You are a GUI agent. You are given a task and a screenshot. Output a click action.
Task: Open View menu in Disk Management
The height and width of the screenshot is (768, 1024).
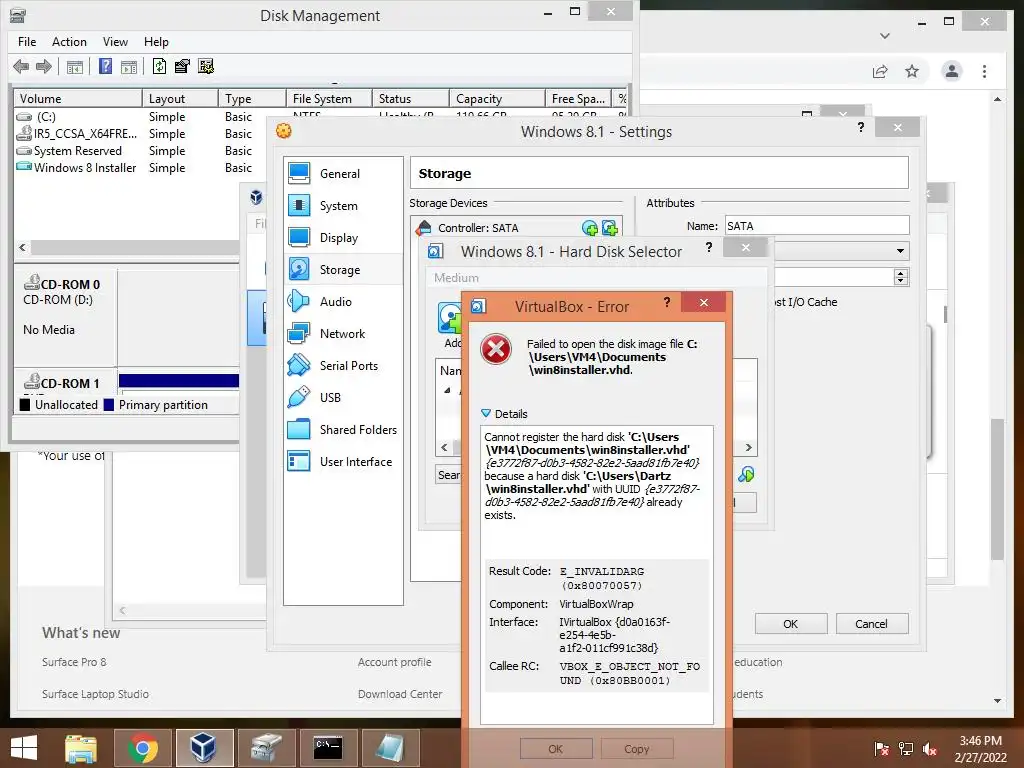[115, 42]
